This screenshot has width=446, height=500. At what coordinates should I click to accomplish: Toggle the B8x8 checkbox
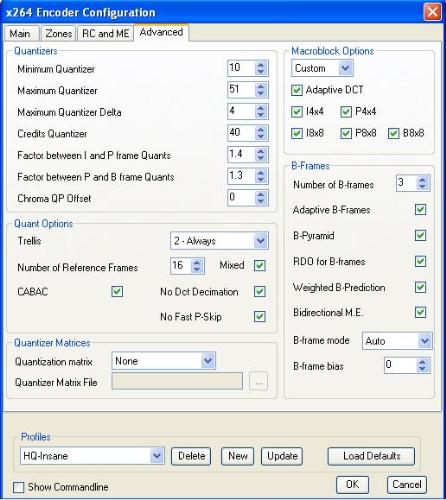(394, 133)
